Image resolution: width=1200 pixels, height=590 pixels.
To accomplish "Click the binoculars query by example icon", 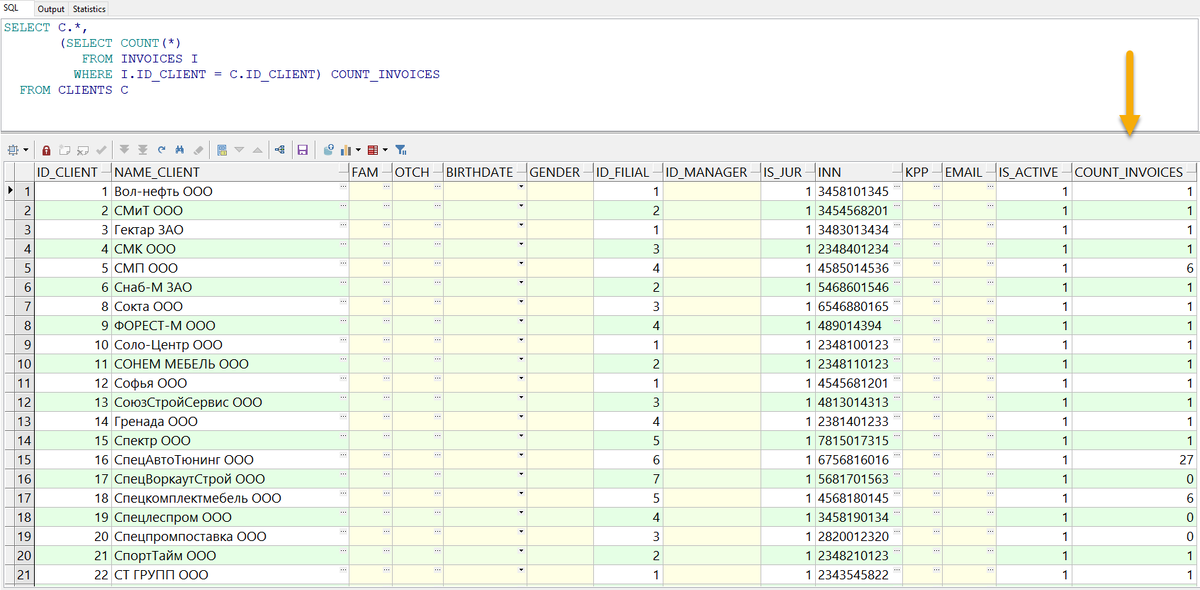I will click(179, 150).
